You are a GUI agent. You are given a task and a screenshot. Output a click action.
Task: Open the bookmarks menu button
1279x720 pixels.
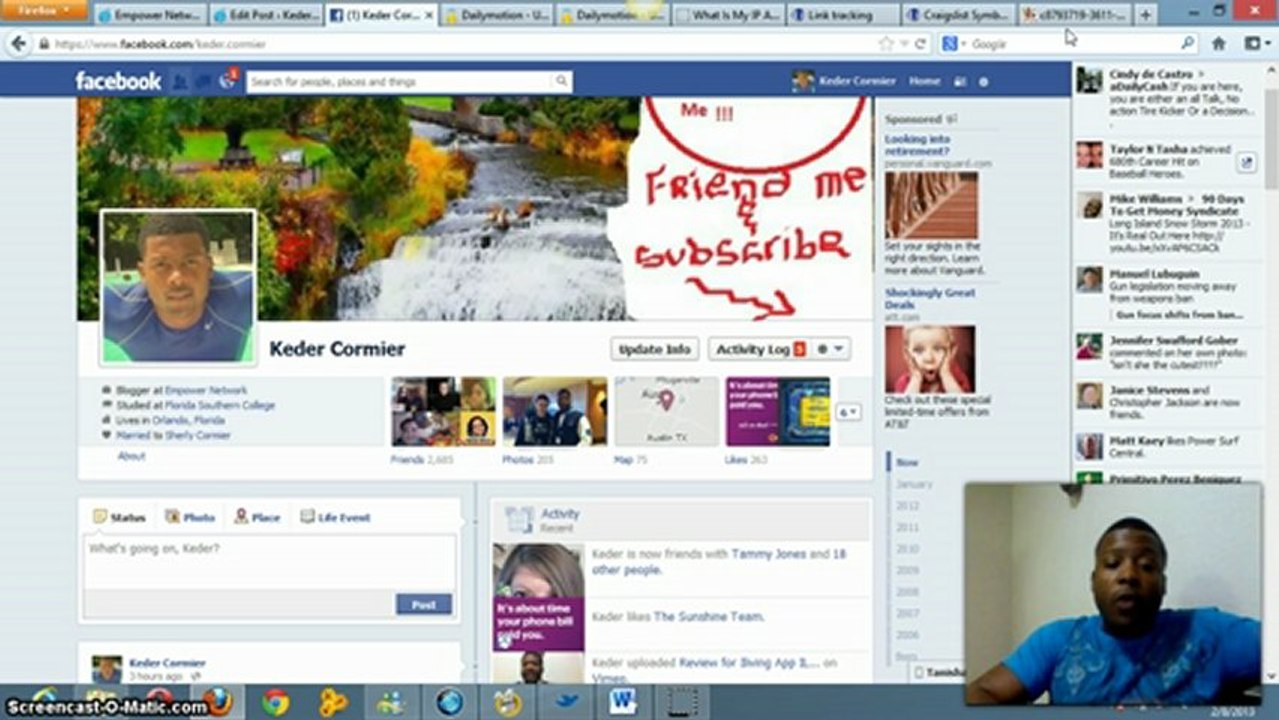[1255, 44]
